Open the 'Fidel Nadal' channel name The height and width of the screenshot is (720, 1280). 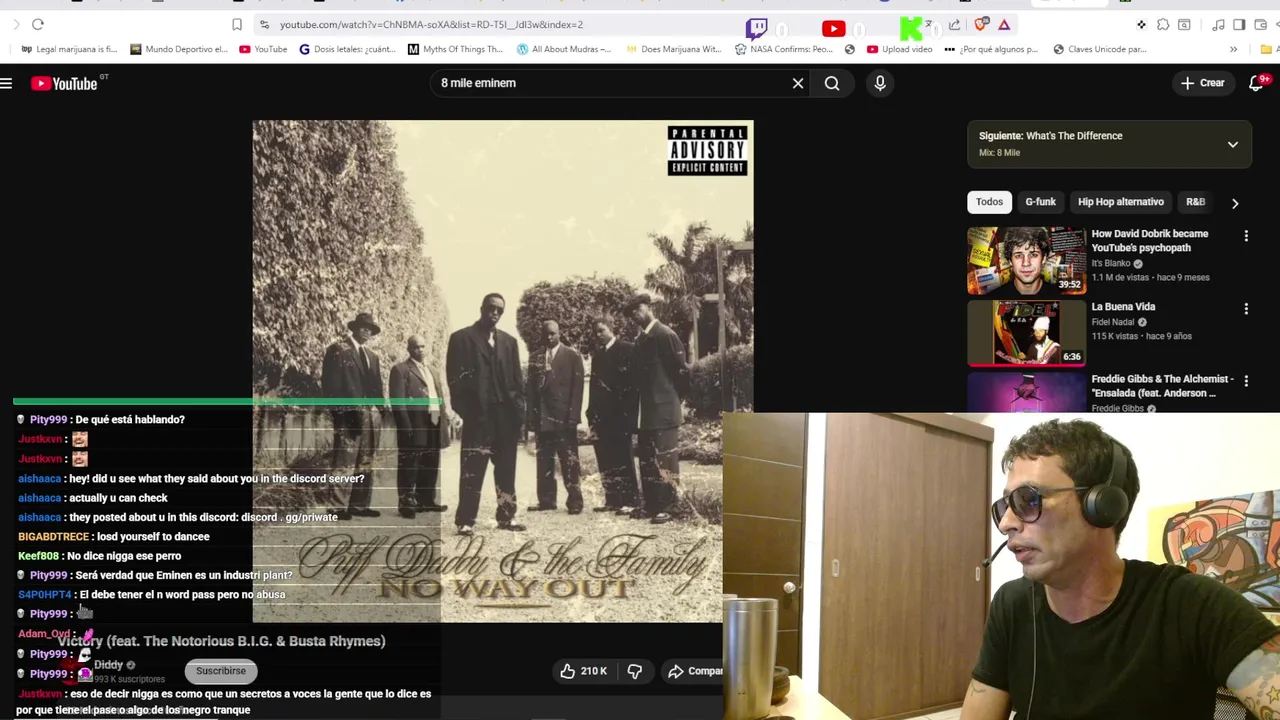tap(1113, 322)
